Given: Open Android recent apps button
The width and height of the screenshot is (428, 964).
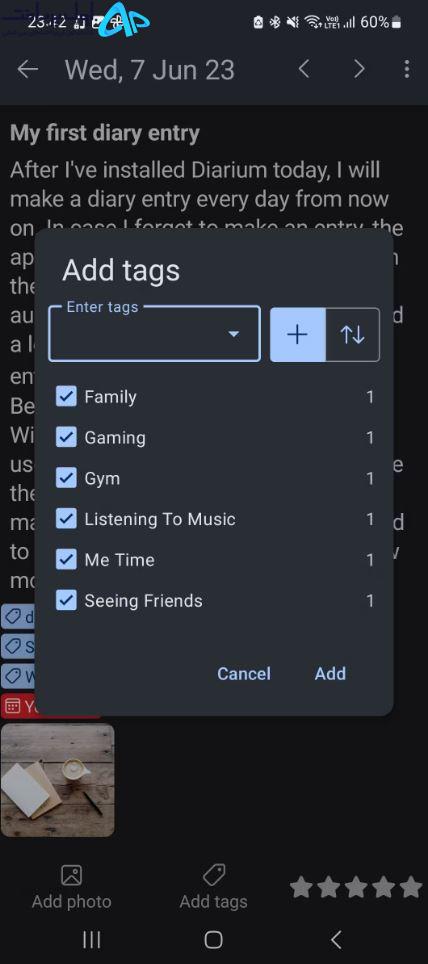Looking at the screenshot, I should point(92,939).
